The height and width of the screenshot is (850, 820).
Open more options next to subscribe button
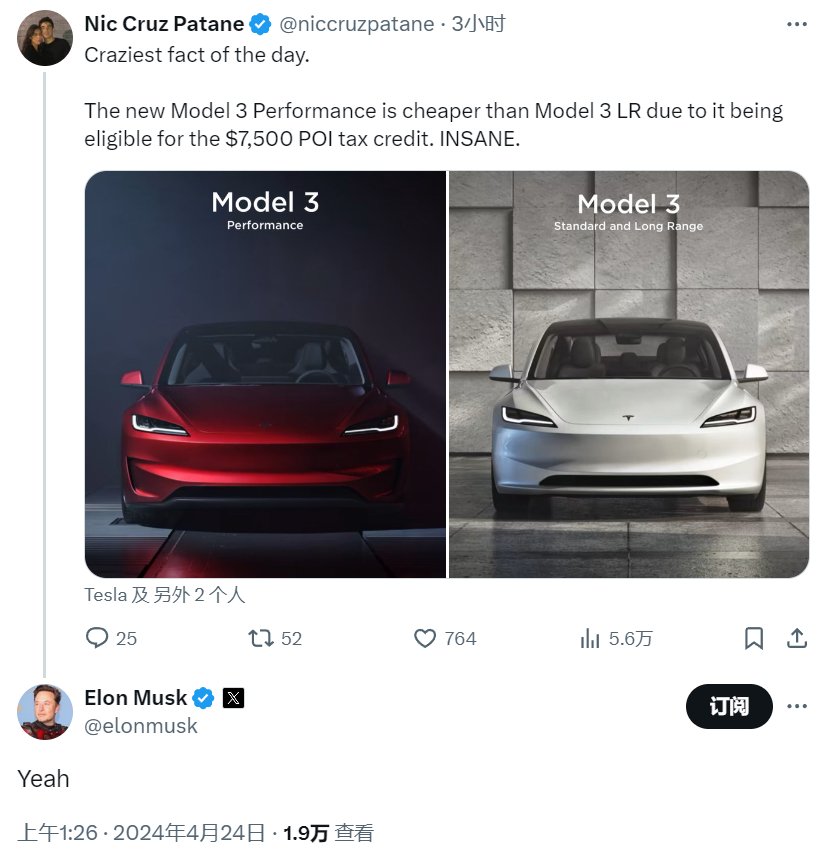point(797,707)
